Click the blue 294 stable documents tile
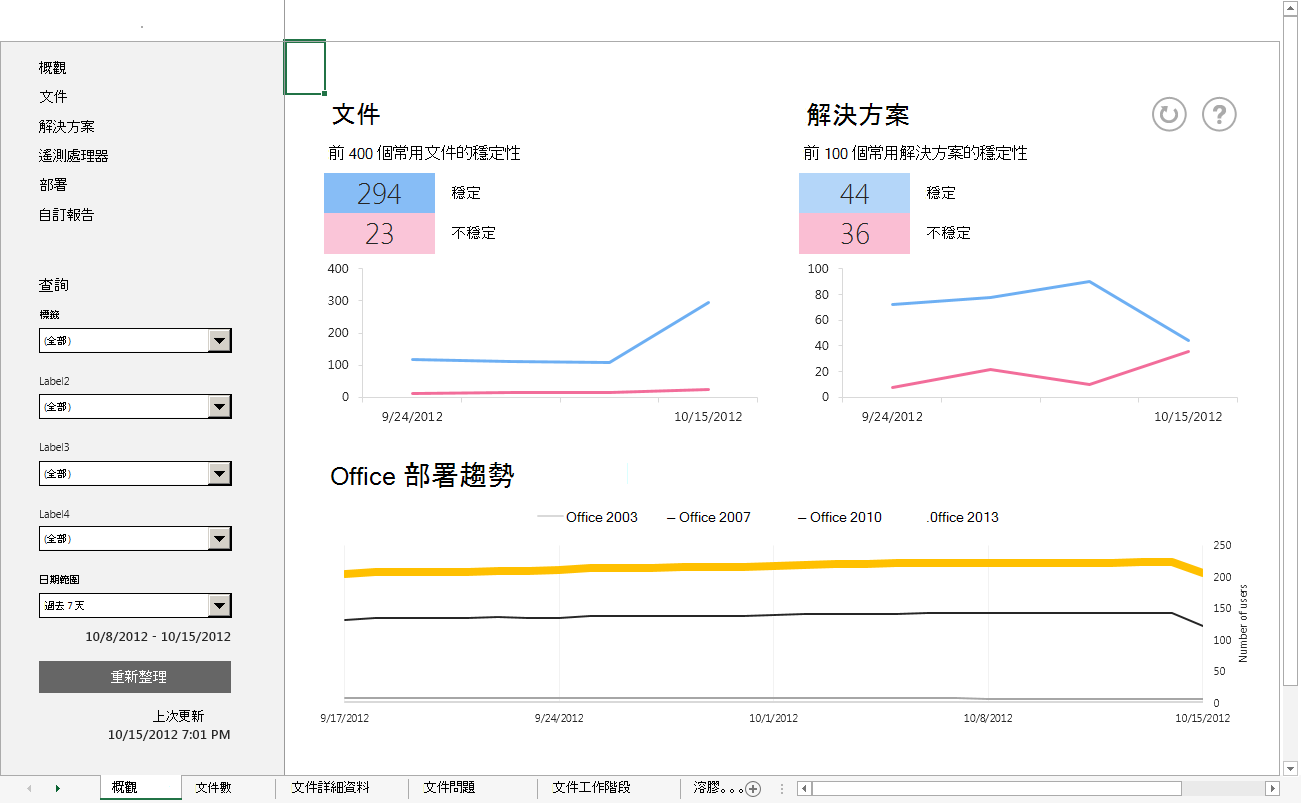 (379, 193)
